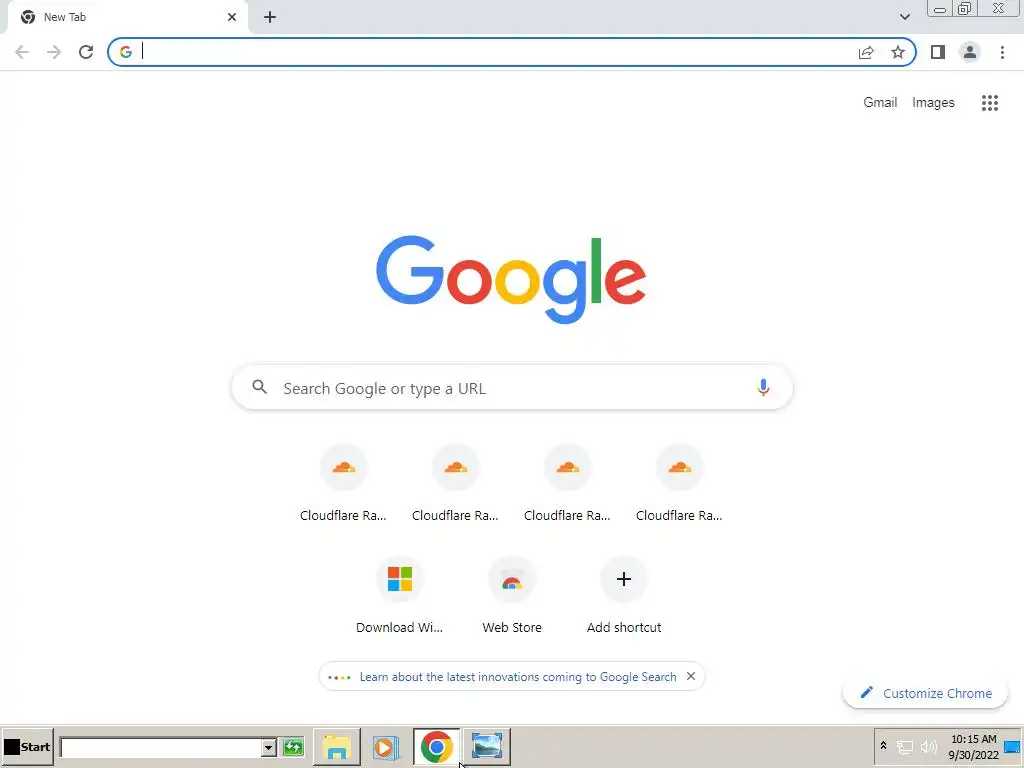This screenshot has height=768, width=1024.
Task: Open the Chrome side panel
Action: (938, 52)
